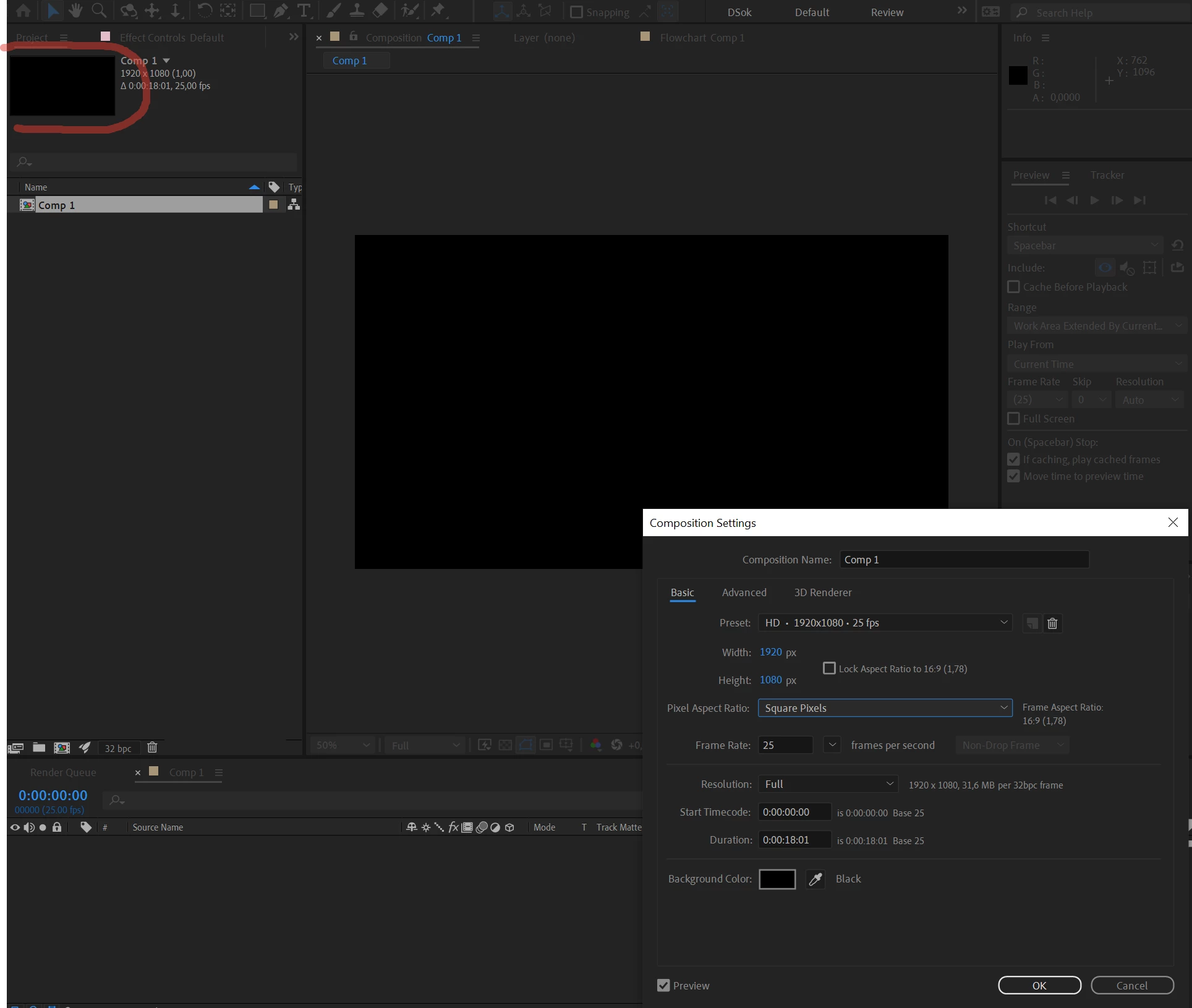Open the Pixel Aspect Ratio dropdown
This screenshot has height=1008, width=1192.
885,708
